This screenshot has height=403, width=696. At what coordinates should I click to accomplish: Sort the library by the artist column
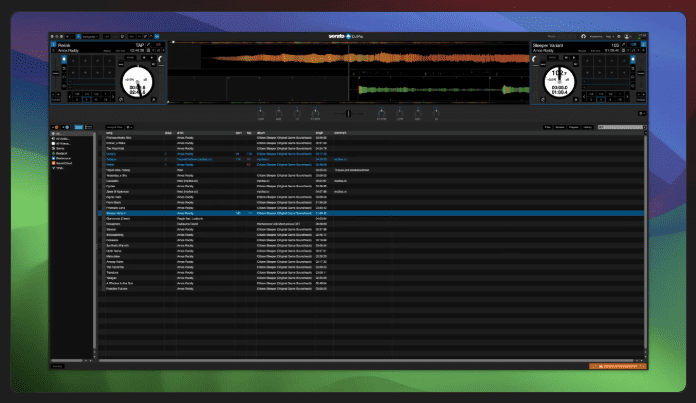[180, 133]
